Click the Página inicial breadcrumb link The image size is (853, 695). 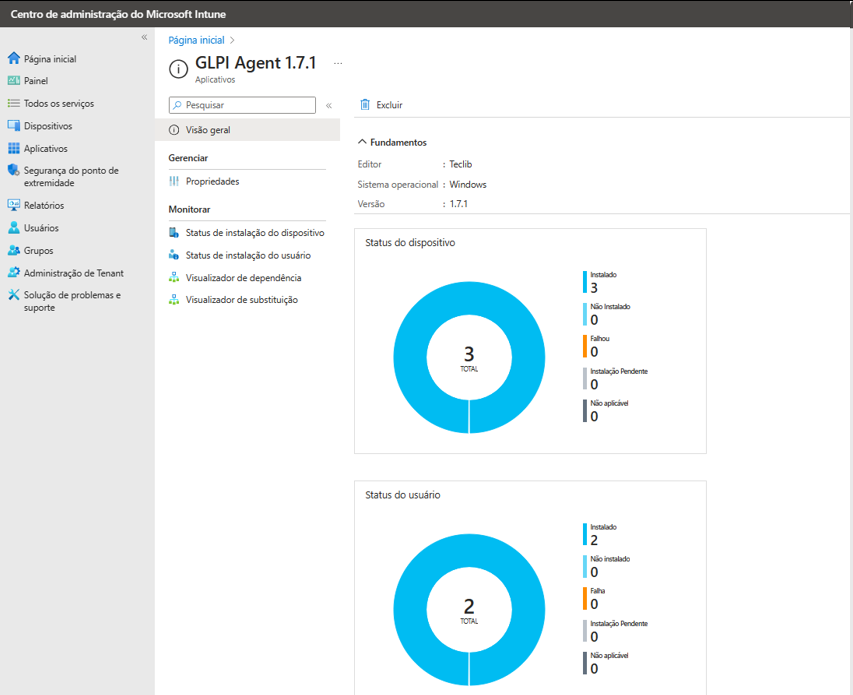(x=196, y=40)
